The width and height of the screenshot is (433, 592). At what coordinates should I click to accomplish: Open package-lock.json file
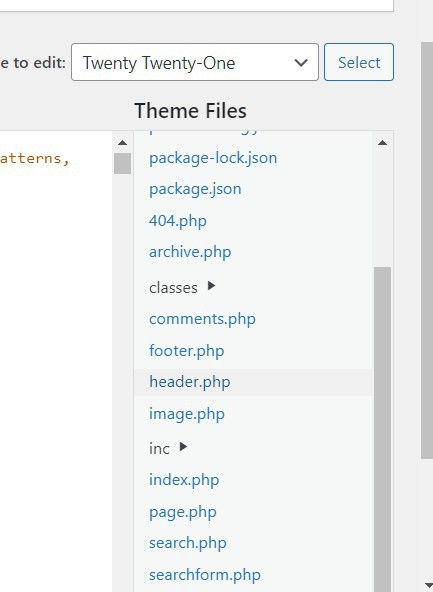click(213, 158)
